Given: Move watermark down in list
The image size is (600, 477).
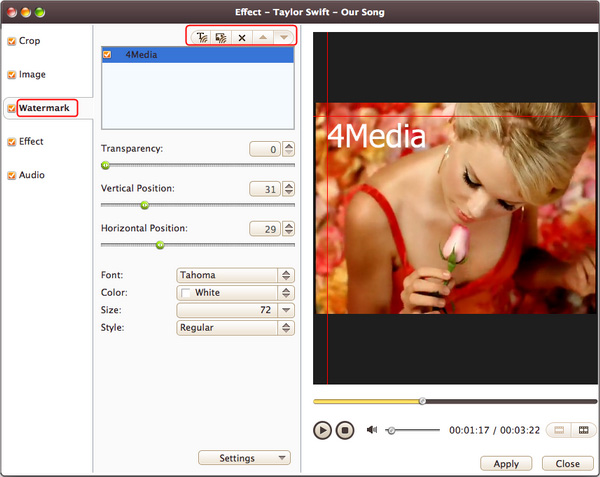Looking at the screenshot, I should point(283,36).
